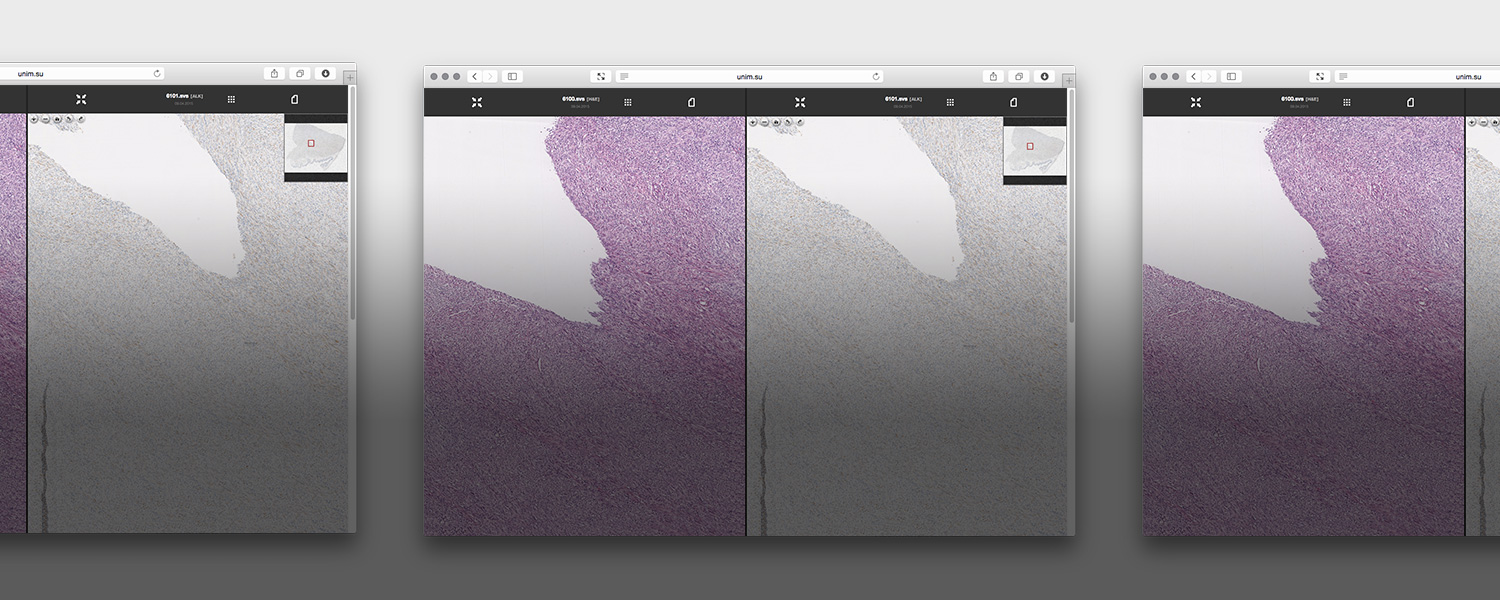Open Downloads in the center window
The width and height of the screenshot is (1500, 600).
[x=1045, y=76]
